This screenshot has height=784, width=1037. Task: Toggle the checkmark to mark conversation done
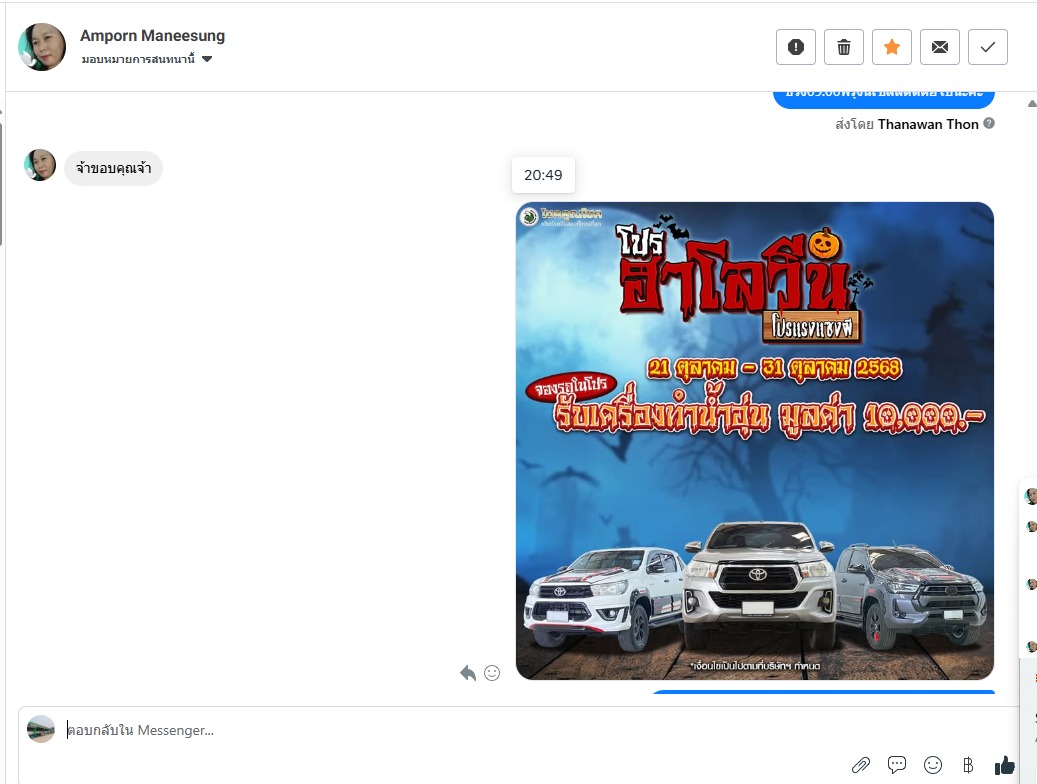point(988,47)
